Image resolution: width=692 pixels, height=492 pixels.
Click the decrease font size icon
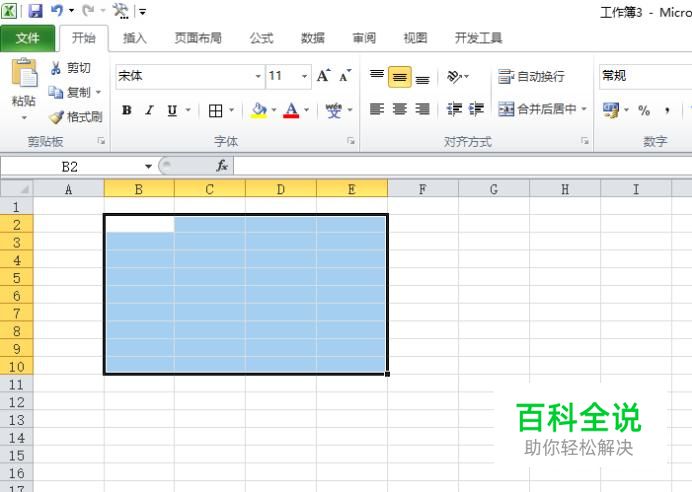(346, 76)
